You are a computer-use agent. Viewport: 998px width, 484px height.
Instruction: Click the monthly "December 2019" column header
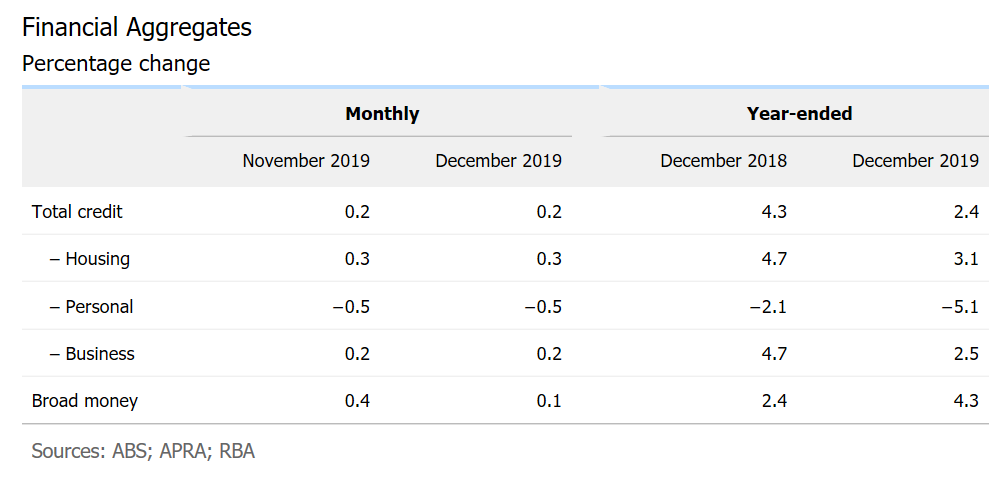(x=498, y=161)
